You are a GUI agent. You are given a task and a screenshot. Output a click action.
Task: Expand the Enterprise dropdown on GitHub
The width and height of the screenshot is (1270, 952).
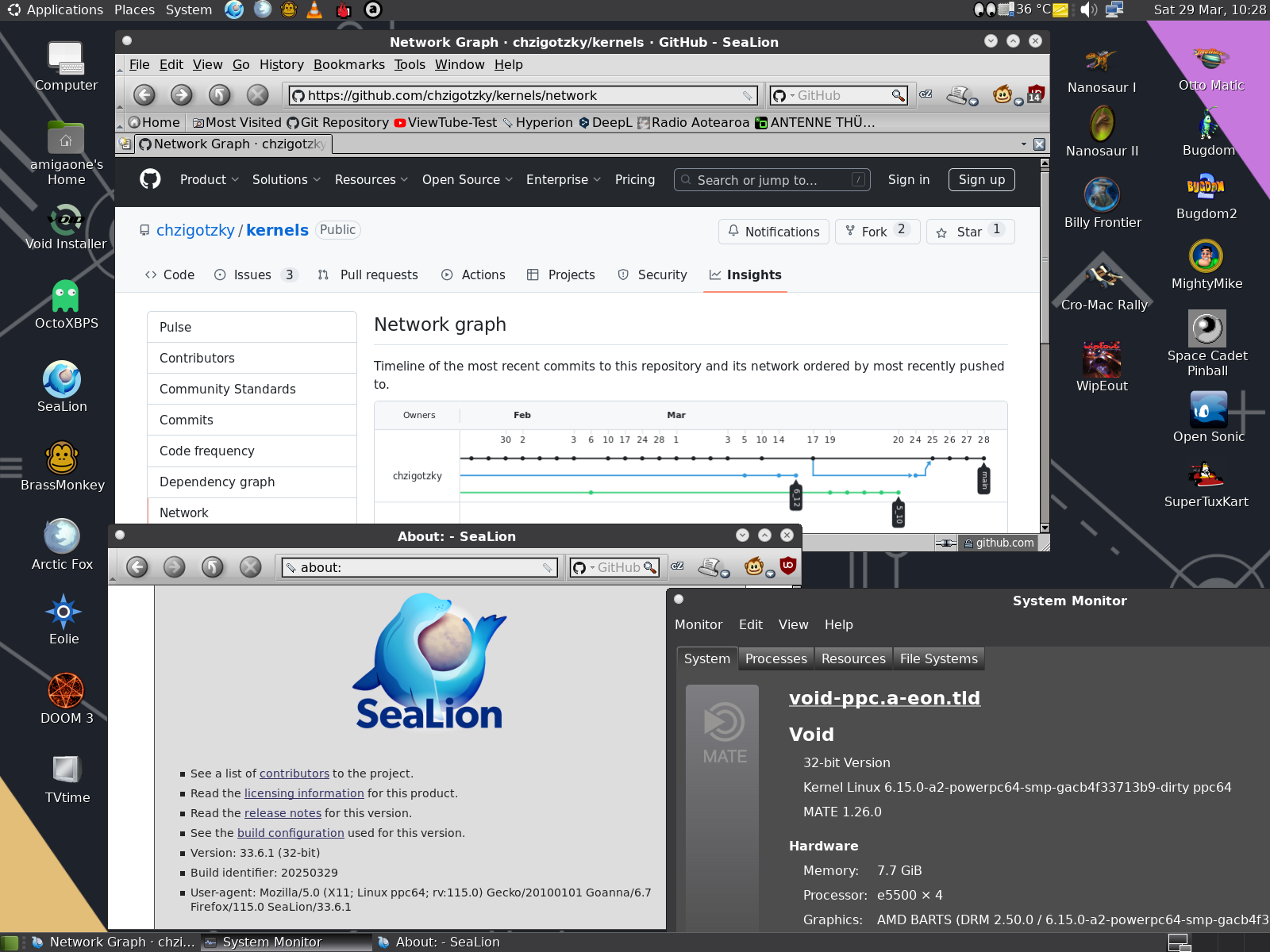[x=564, y=180]
